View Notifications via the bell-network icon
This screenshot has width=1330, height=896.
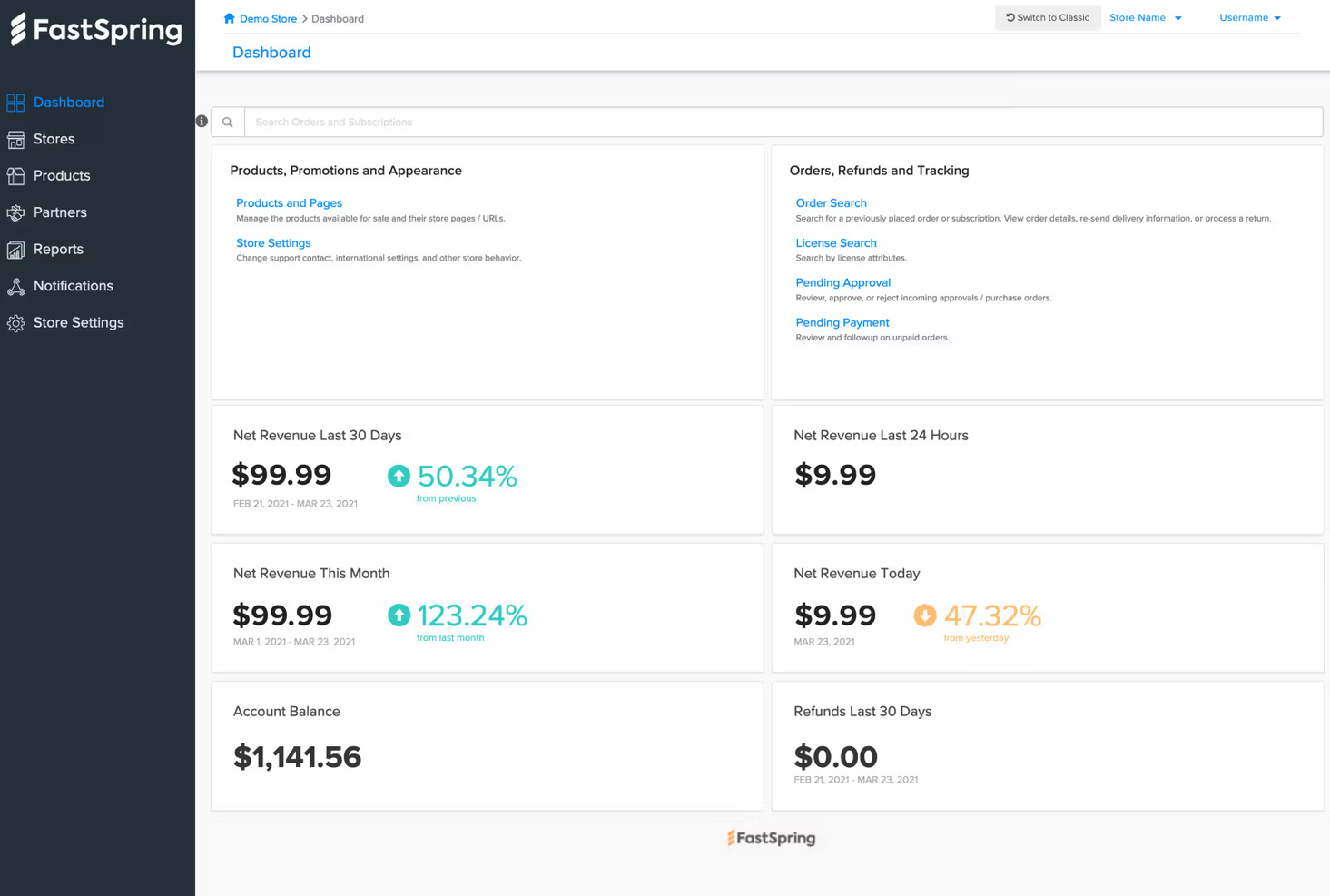tap(16, 286)
